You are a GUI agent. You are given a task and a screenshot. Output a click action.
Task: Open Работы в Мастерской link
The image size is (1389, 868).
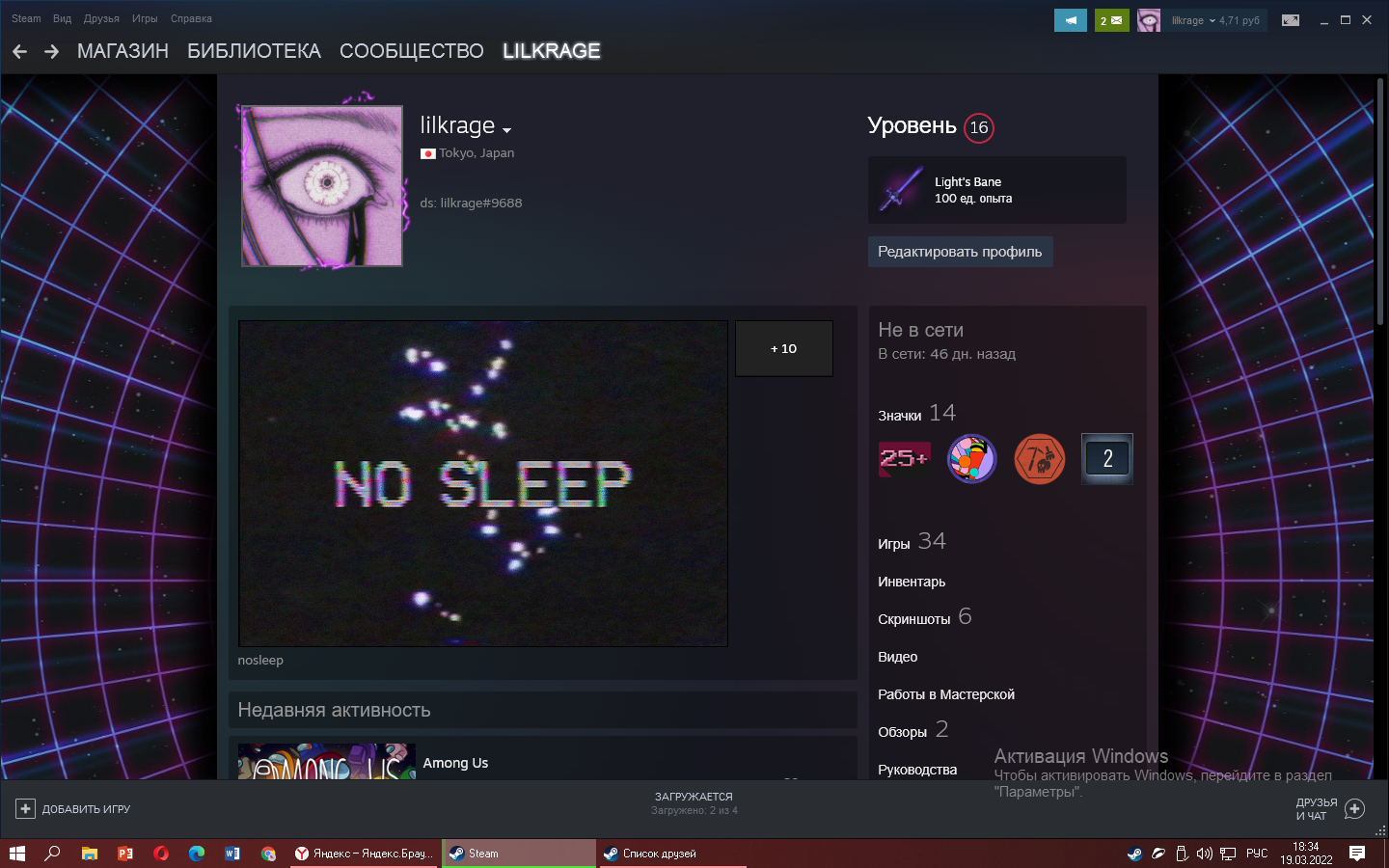[946, 694]
